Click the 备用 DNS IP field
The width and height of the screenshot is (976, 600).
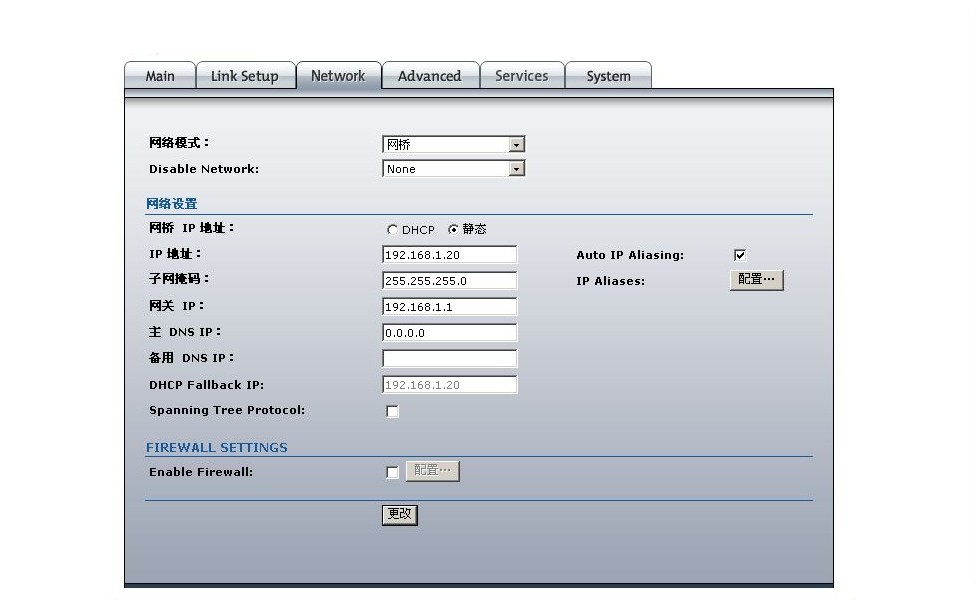coord(449,358)
